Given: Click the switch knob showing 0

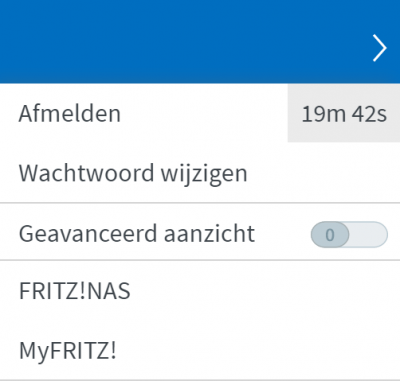Looking at the screenshot, I should pyautogui.click(x=330, y=234).
